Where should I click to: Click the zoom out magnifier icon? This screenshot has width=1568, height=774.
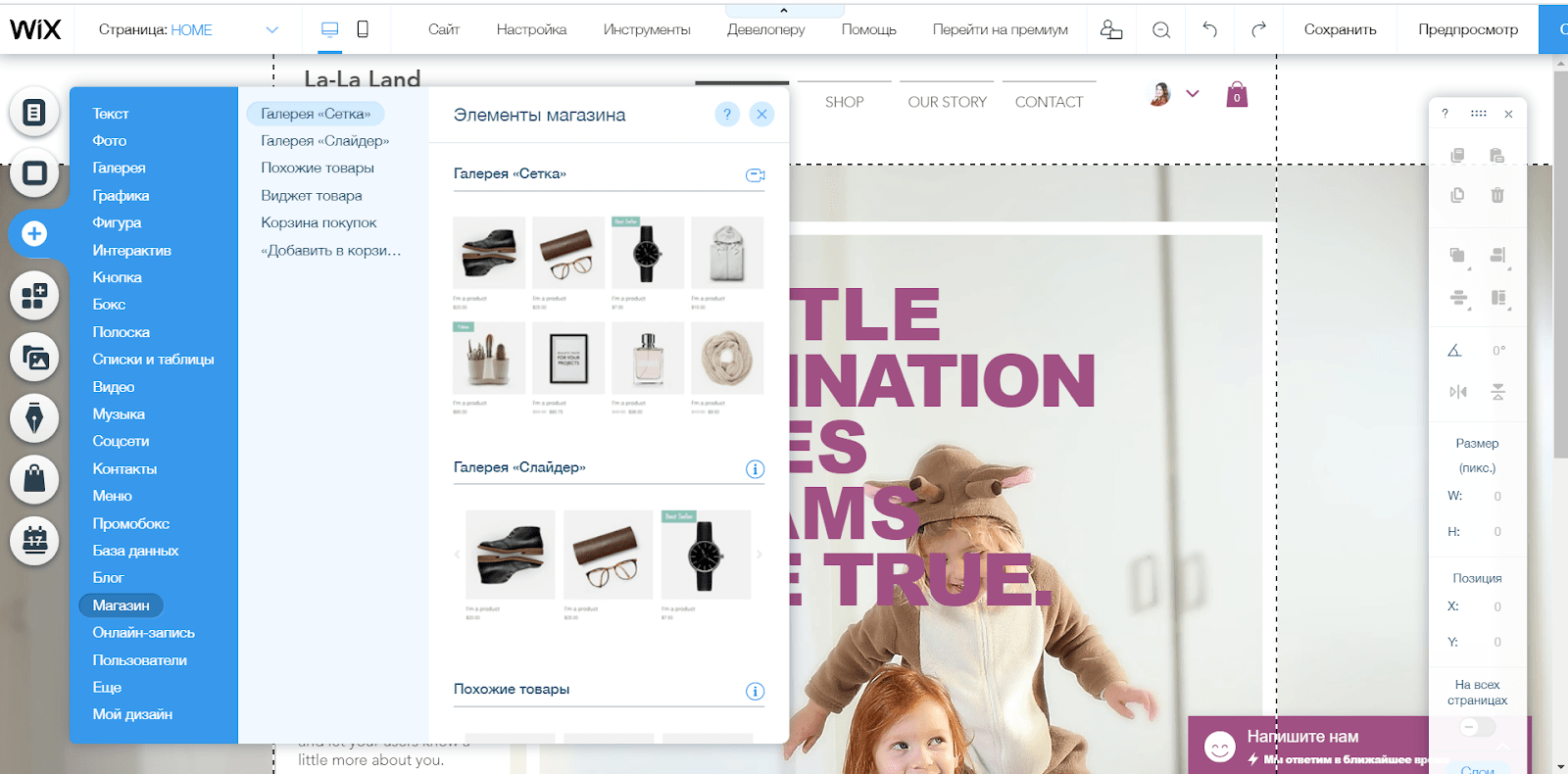(x=1161, y=29)
